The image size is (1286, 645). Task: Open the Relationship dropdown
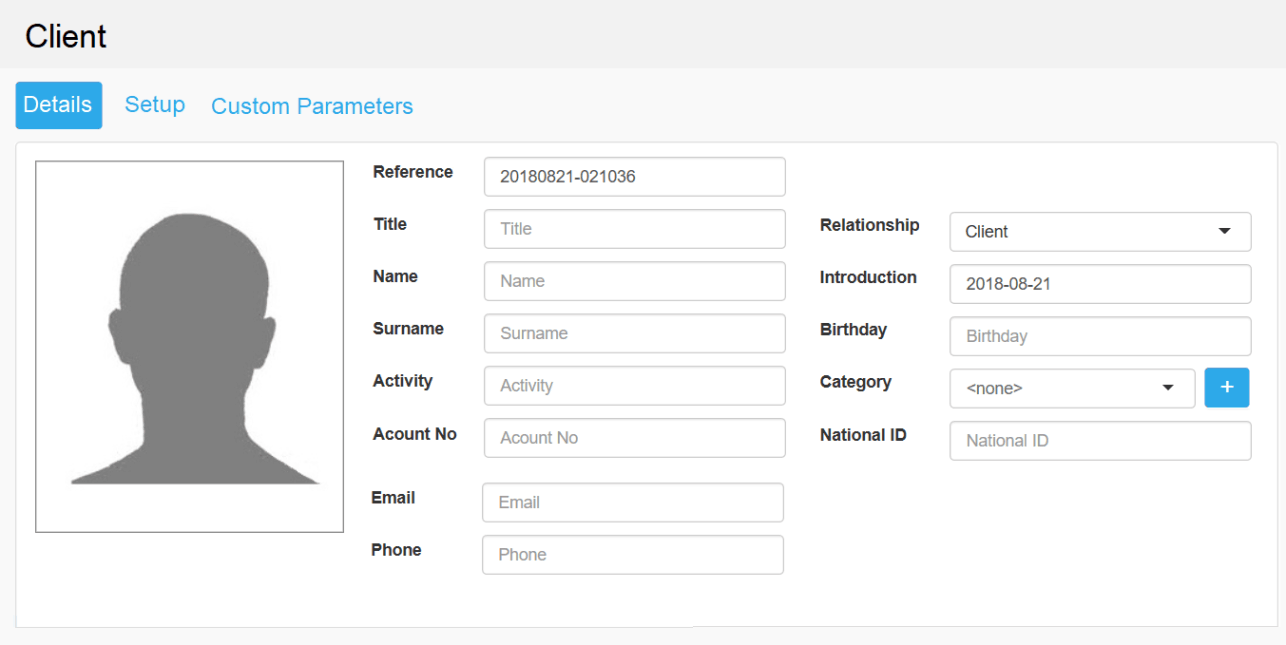[x=1100, y=232]
